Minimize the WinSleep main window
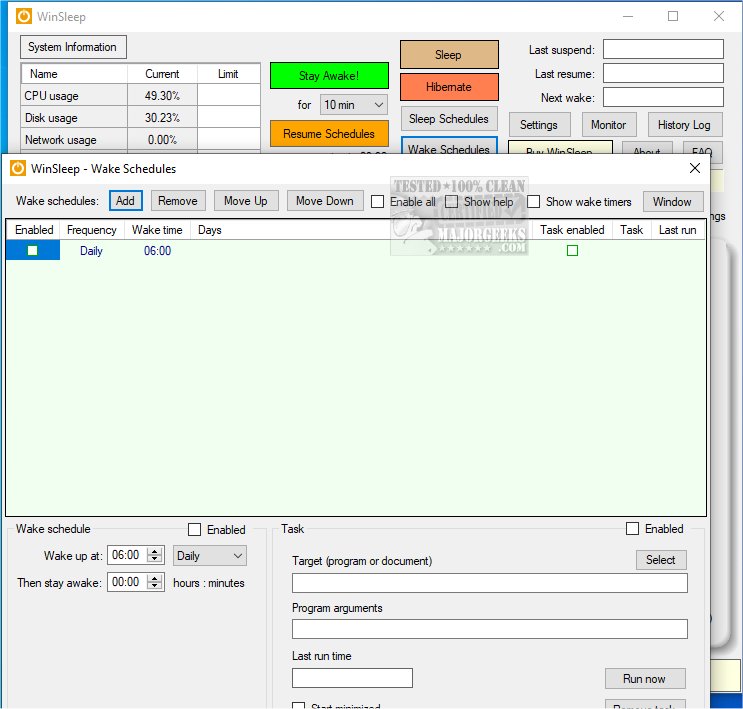The width and height of the screenshot is (743, 709). tap(628, 17)
